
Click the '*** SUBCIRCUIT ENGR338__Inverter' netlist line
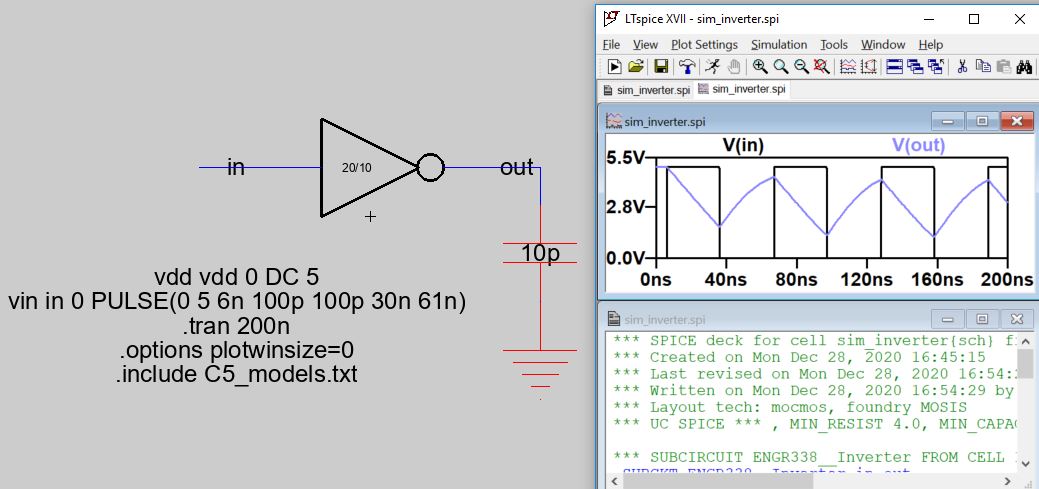[x=815, y=457]
